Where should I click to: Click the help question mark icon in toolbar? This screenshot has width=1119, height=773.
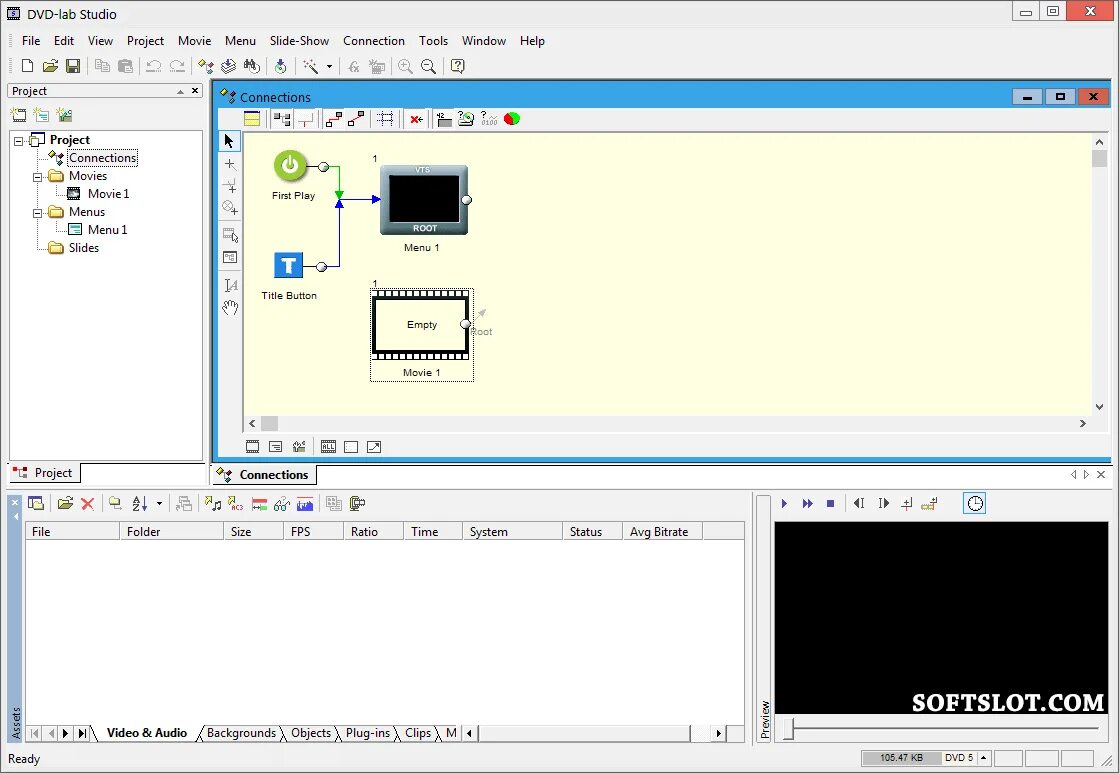pyautogui.click(x=457, y=66)
